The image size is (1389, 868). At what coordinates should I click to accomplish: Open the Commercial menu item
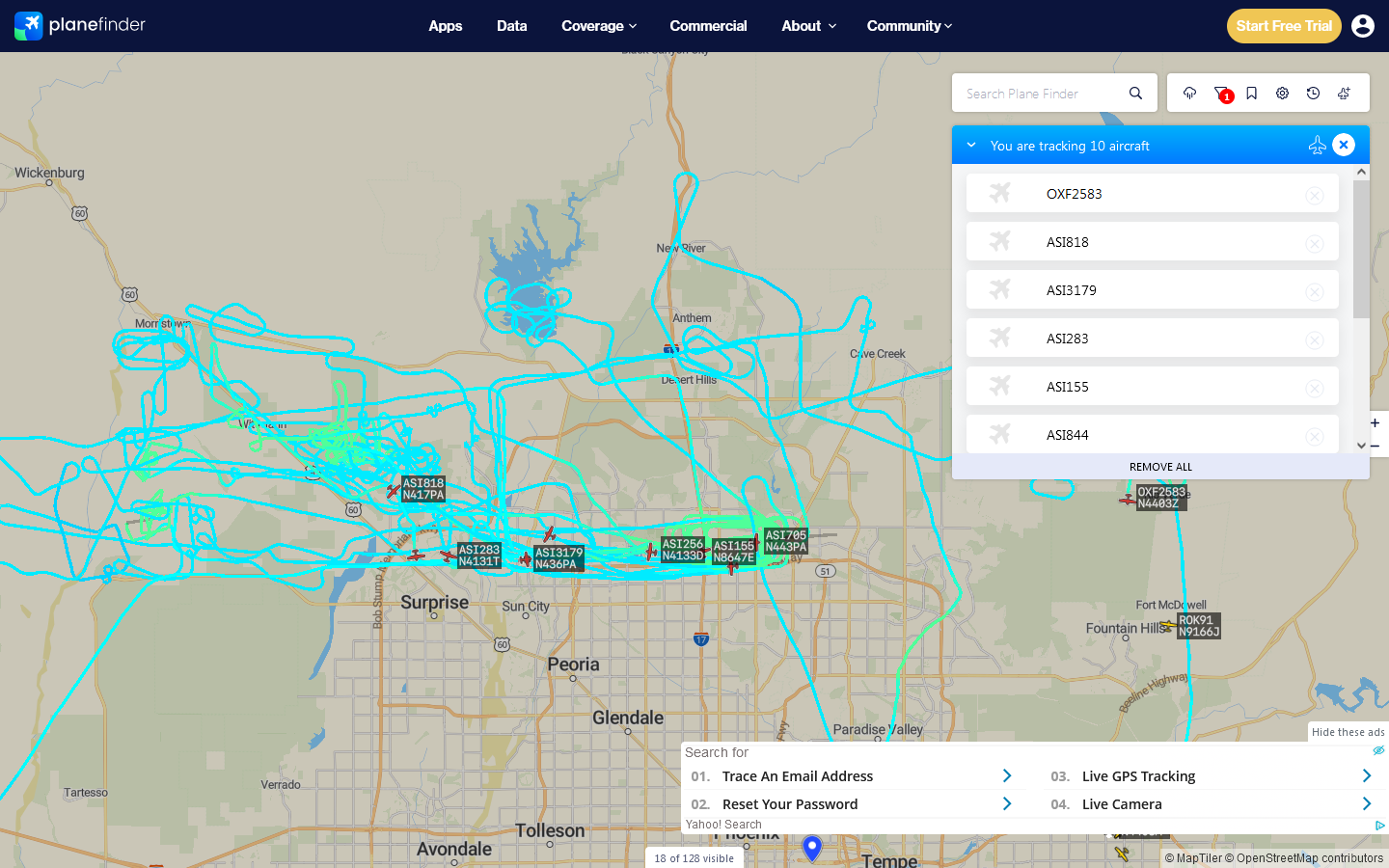(708, 26)
